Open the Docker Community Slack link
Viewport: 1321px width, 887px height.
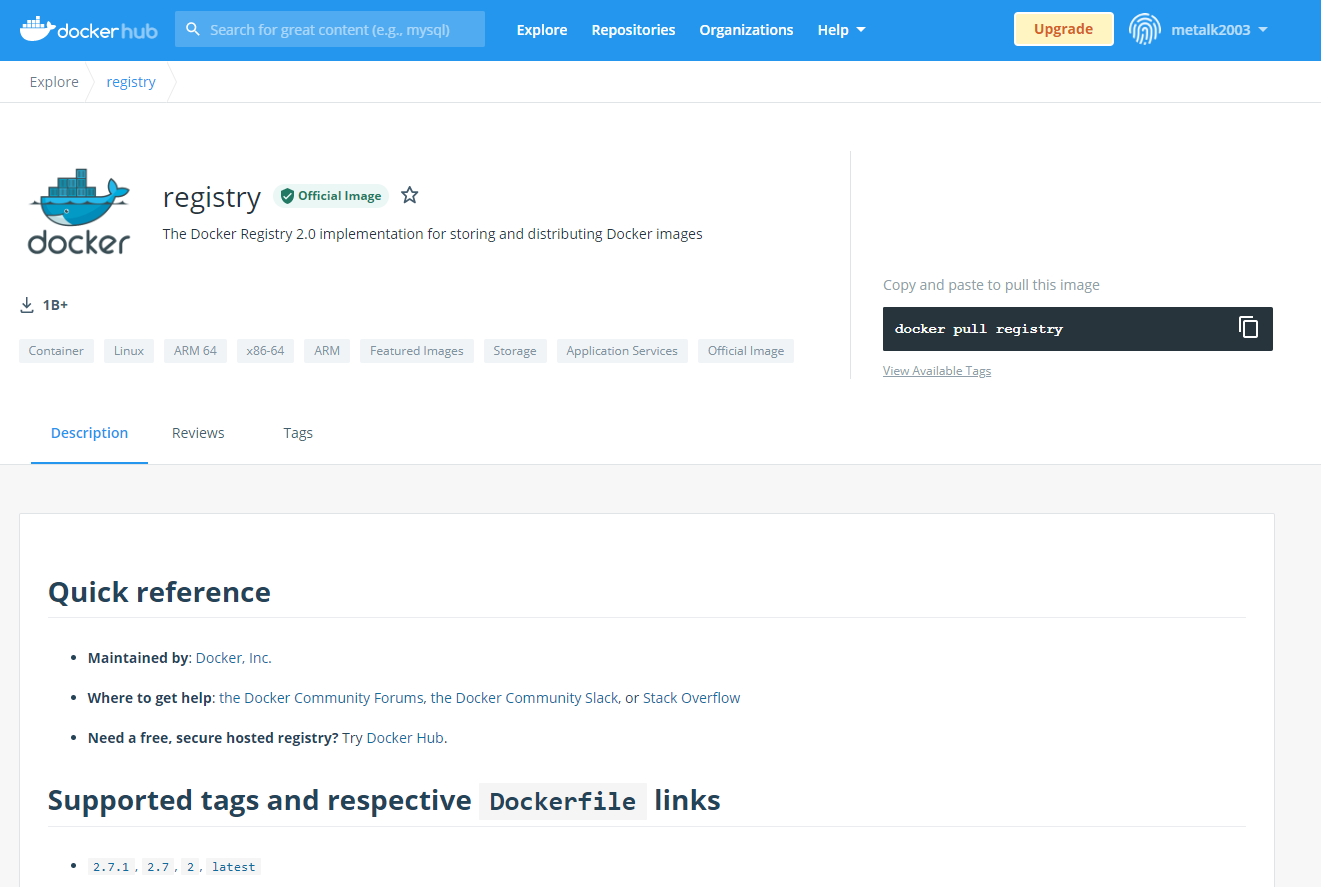pos(524,698)
